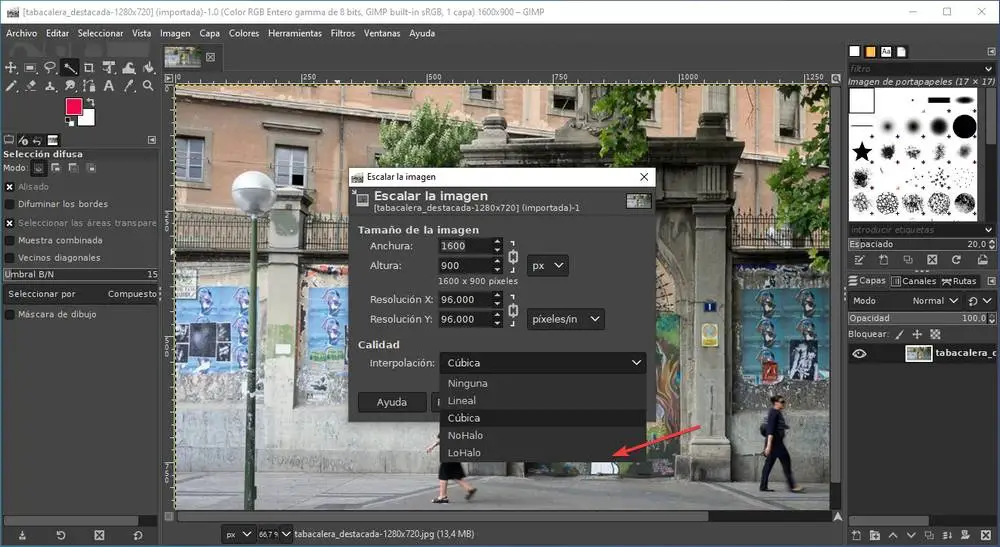Click the Anchura input field
The width and height of the screenshot is (1000, 547).
pos(465,246)
